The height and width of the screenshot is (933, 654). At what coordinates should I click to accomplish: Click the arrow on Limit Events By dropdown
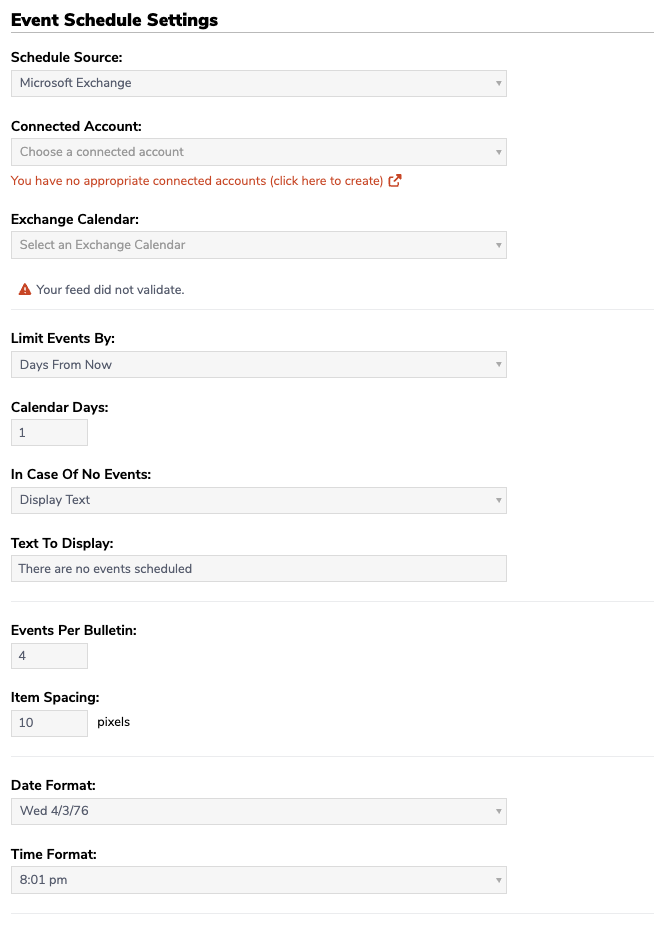(499, 365)
